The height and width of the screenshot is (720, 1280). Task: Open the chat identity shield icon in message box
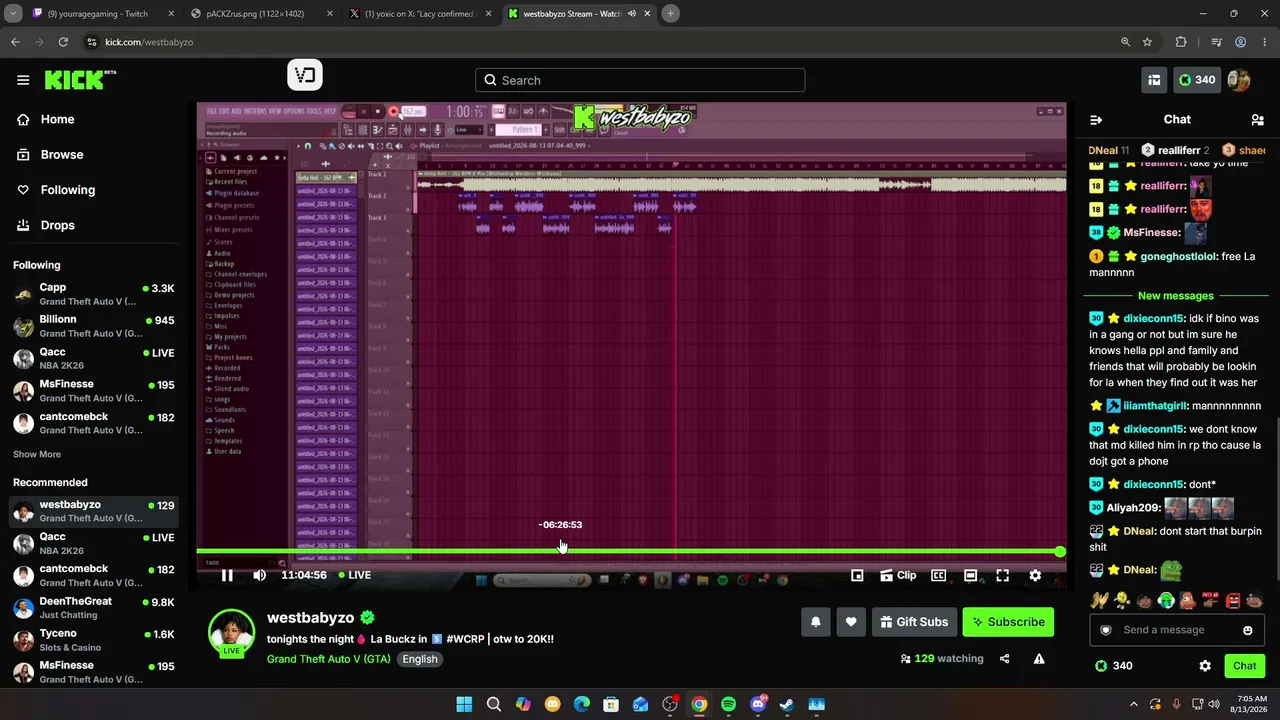click(1106, 630)
